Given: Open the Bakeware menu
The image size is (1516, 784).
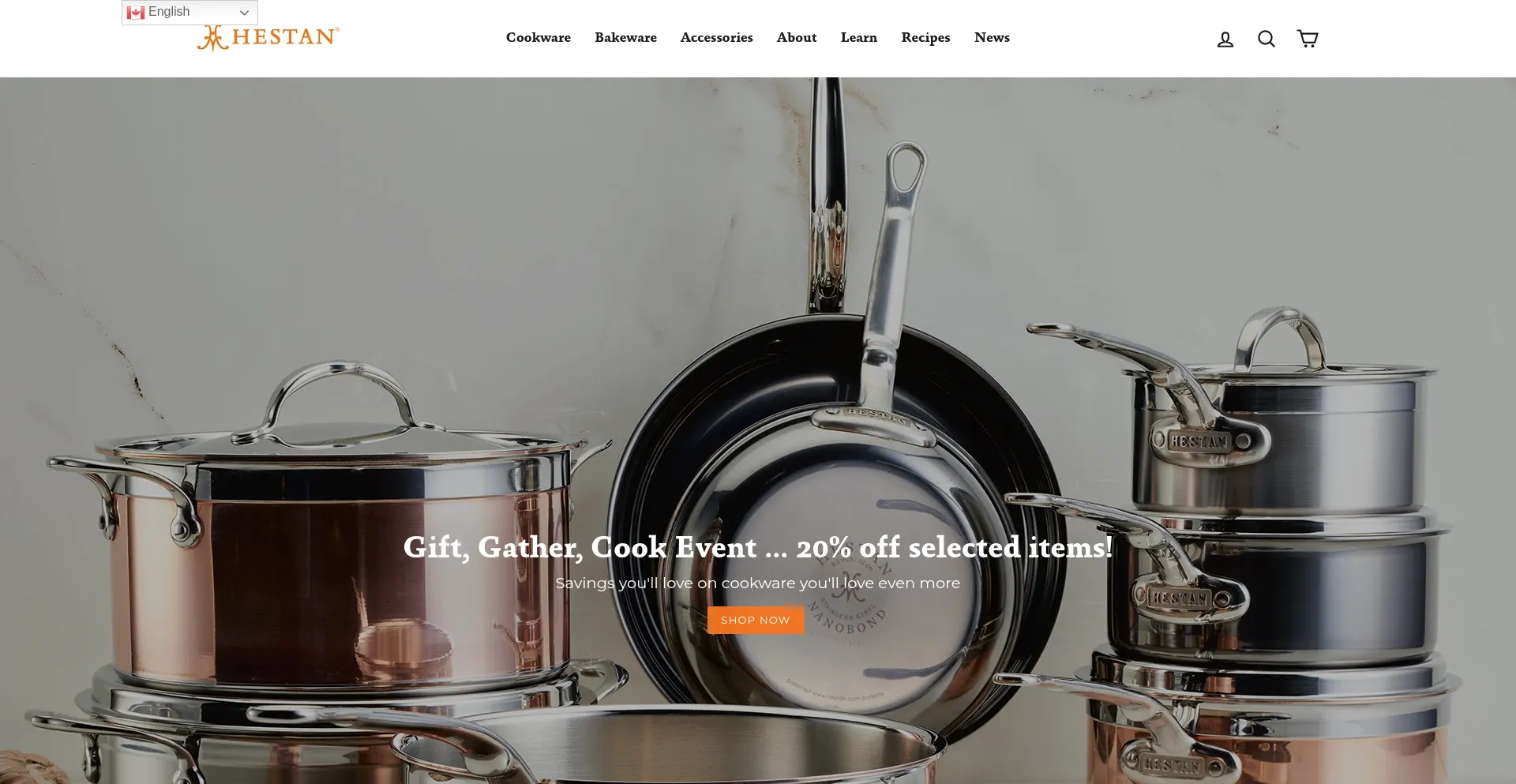Looking at the screenshot, I should 625,38.
